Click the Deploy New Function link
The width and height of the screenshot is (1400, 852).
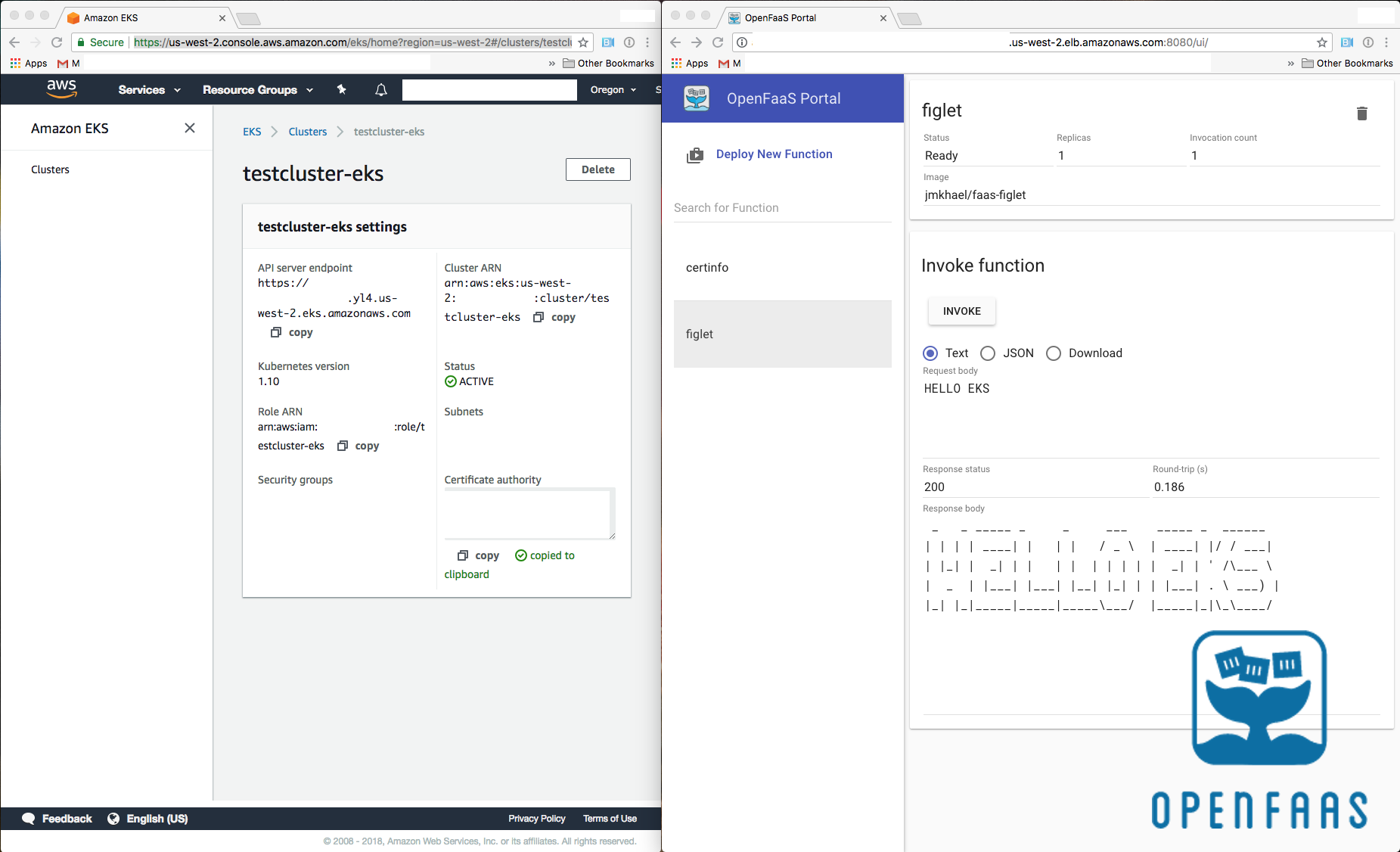click(x=774, y=154)
